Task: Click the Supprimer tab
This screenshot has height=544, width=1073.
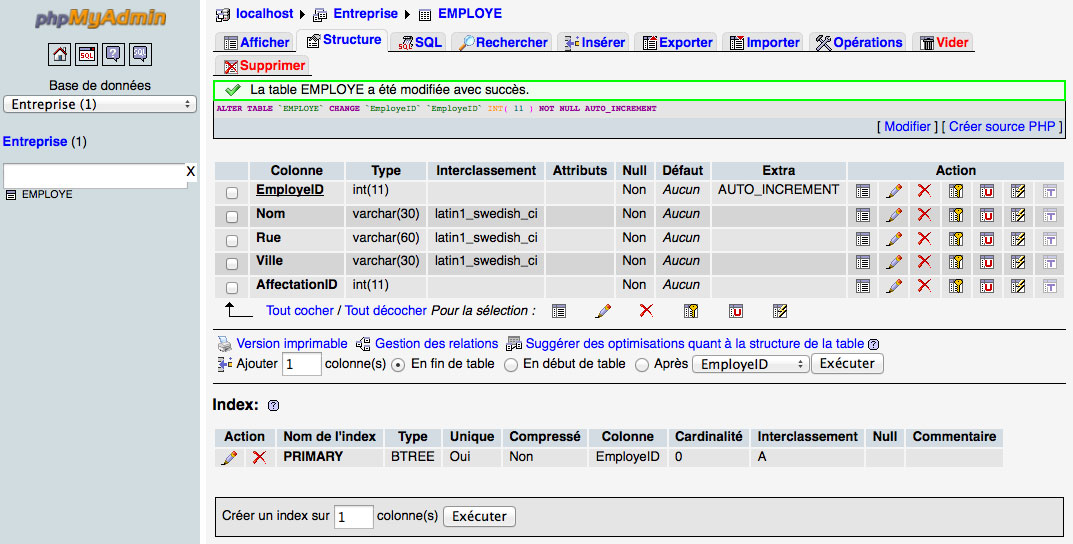Action: click(263, 66)
